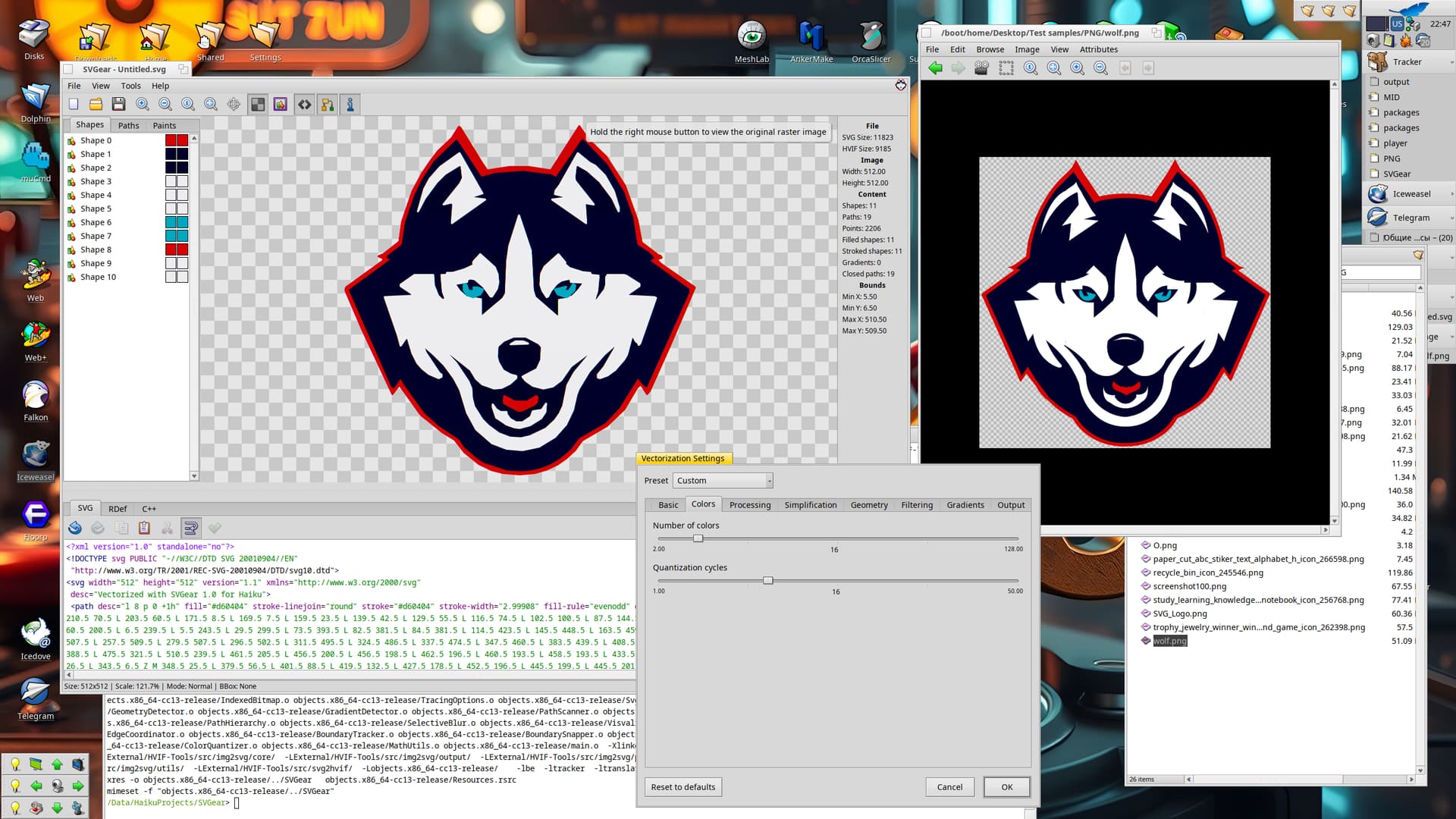Expand the Tracker entry in the Deskbar
1456x819 pixels.
[x=1451, y=62]
